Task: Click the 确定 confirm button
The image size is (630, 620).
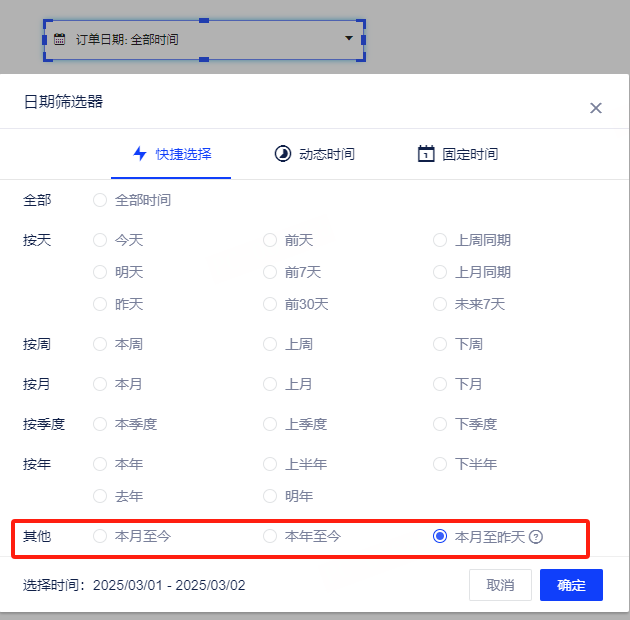Action: coord(571,585)
